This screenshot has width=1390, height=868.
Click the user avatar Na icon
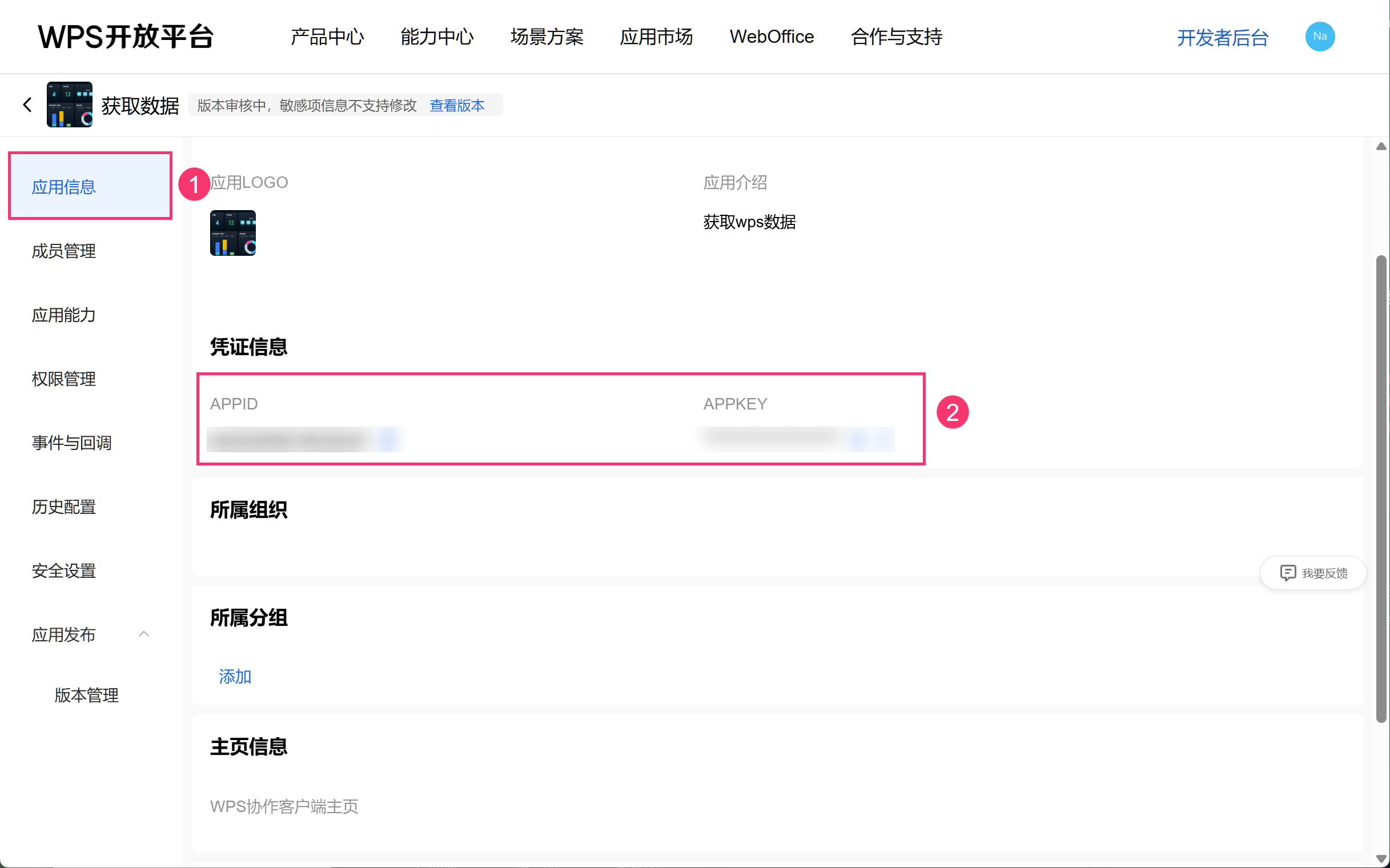pyautogui.click(x=1319, y=37)
